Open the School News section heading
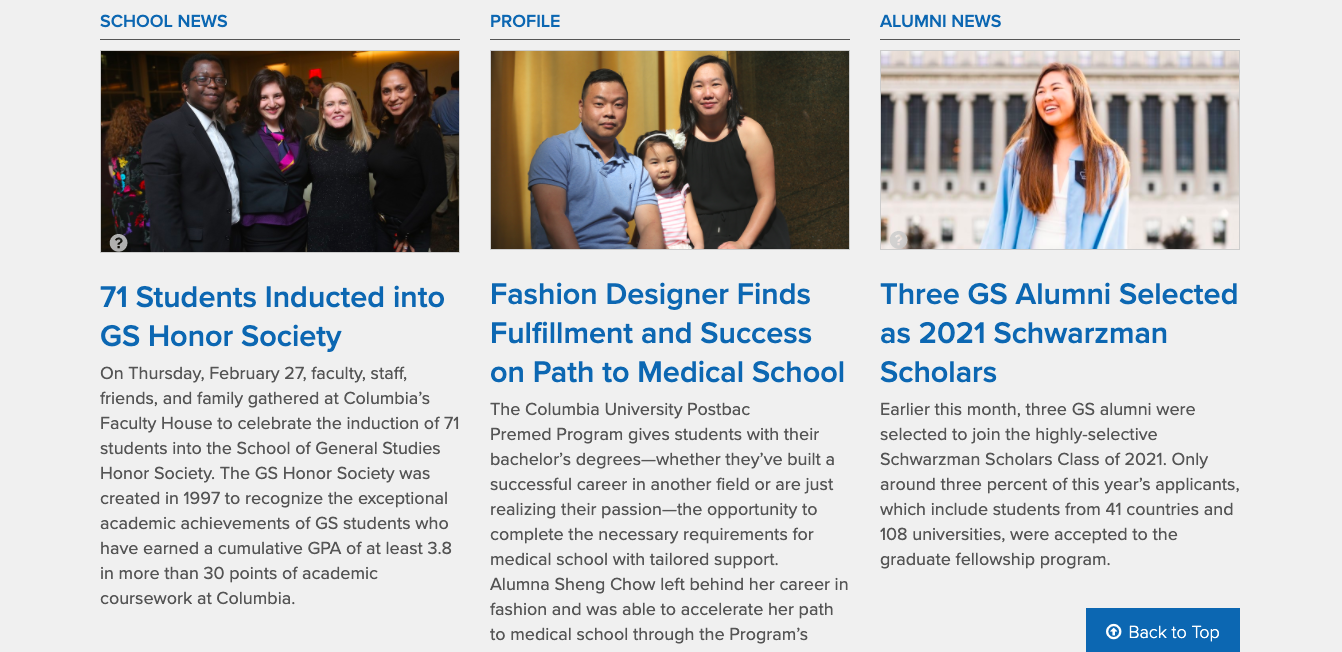Viewport: 1342px width, 652px height. pos(164,21)
